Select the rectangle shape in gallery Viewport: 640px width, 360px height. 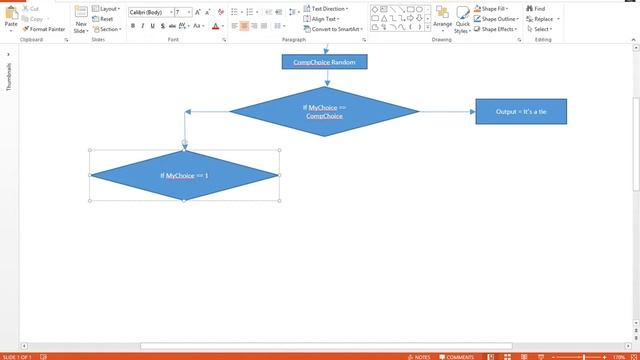pos(410,9)
